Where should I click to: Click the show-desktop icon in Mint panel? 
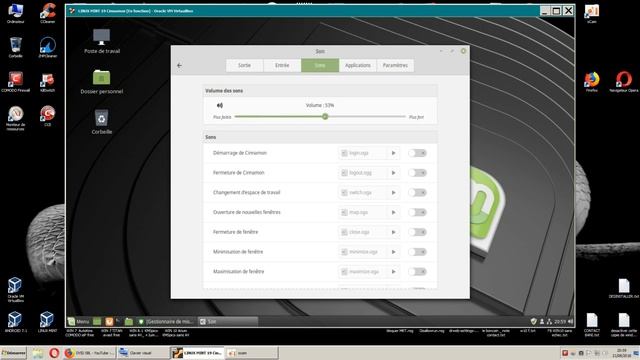click(x=97, y=322)
